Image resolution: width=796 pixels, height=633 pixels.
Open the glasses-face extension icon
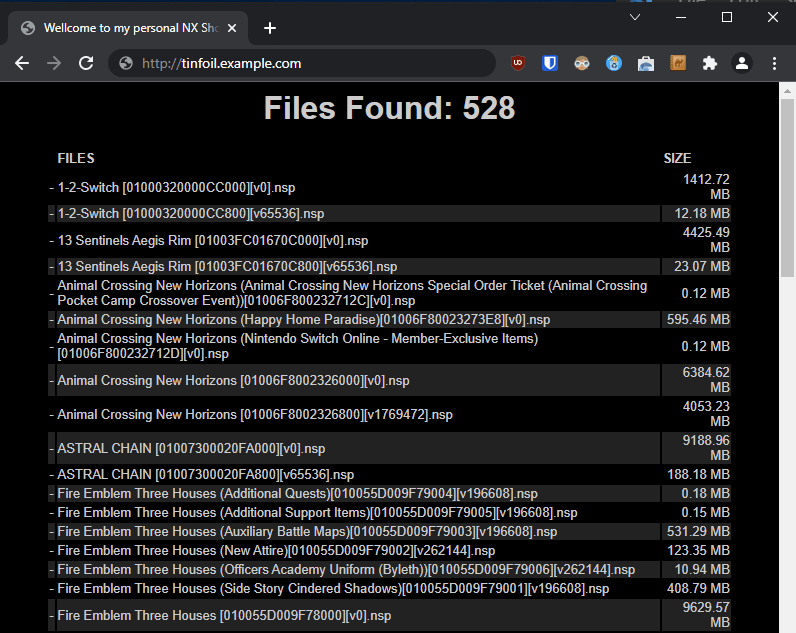click(582, 63)
